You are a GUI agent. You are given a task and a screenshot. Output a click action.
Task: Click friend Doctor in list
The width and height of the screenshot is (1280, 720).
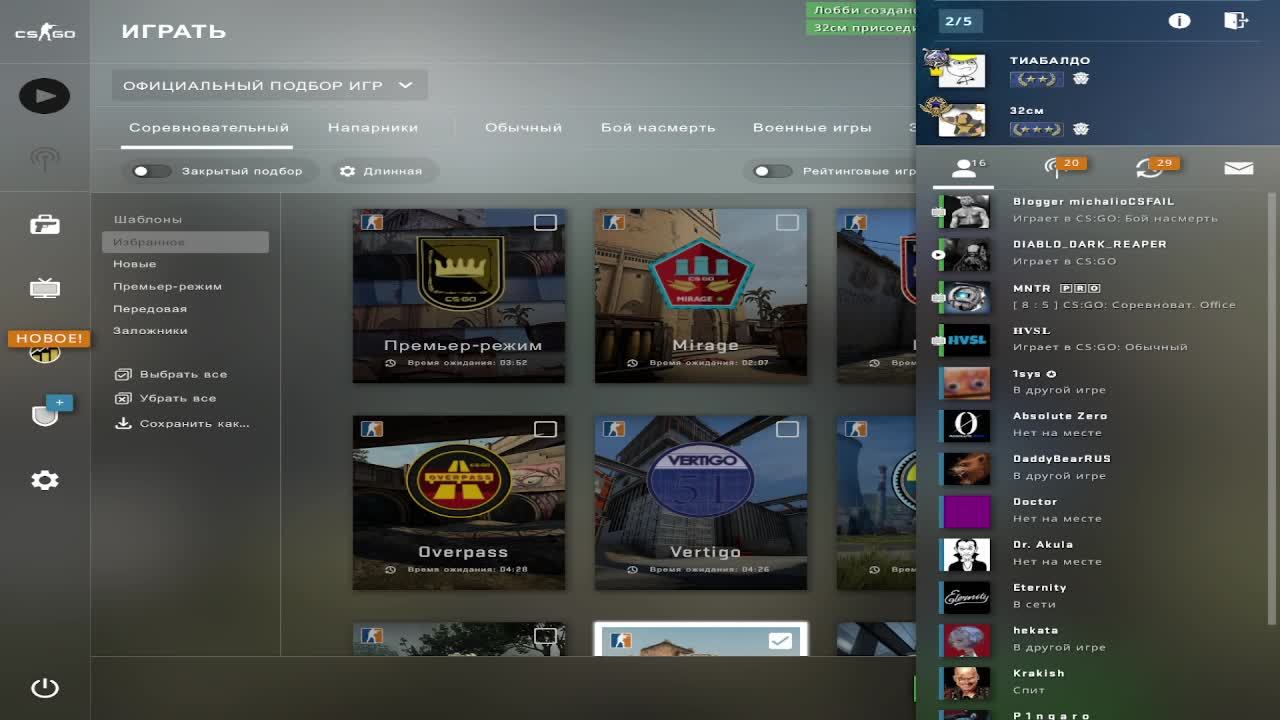click(1098, 511)
